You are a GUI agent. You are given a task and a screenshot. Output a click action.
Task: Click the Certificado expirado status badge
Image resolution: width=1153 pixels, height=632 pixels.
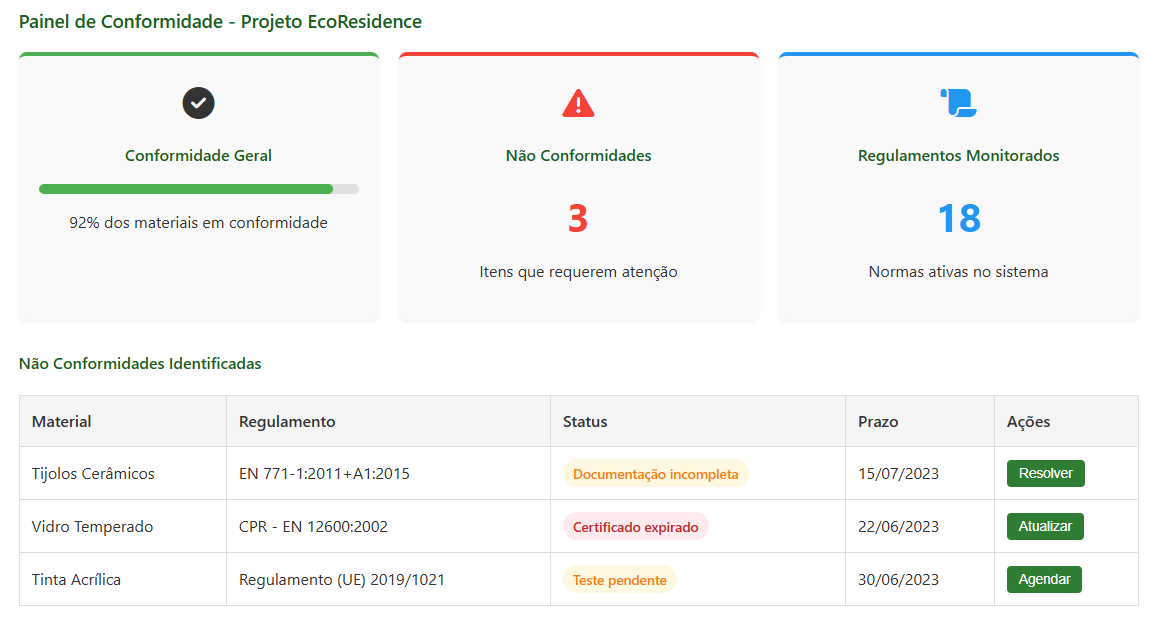click(x=635, y=527)
